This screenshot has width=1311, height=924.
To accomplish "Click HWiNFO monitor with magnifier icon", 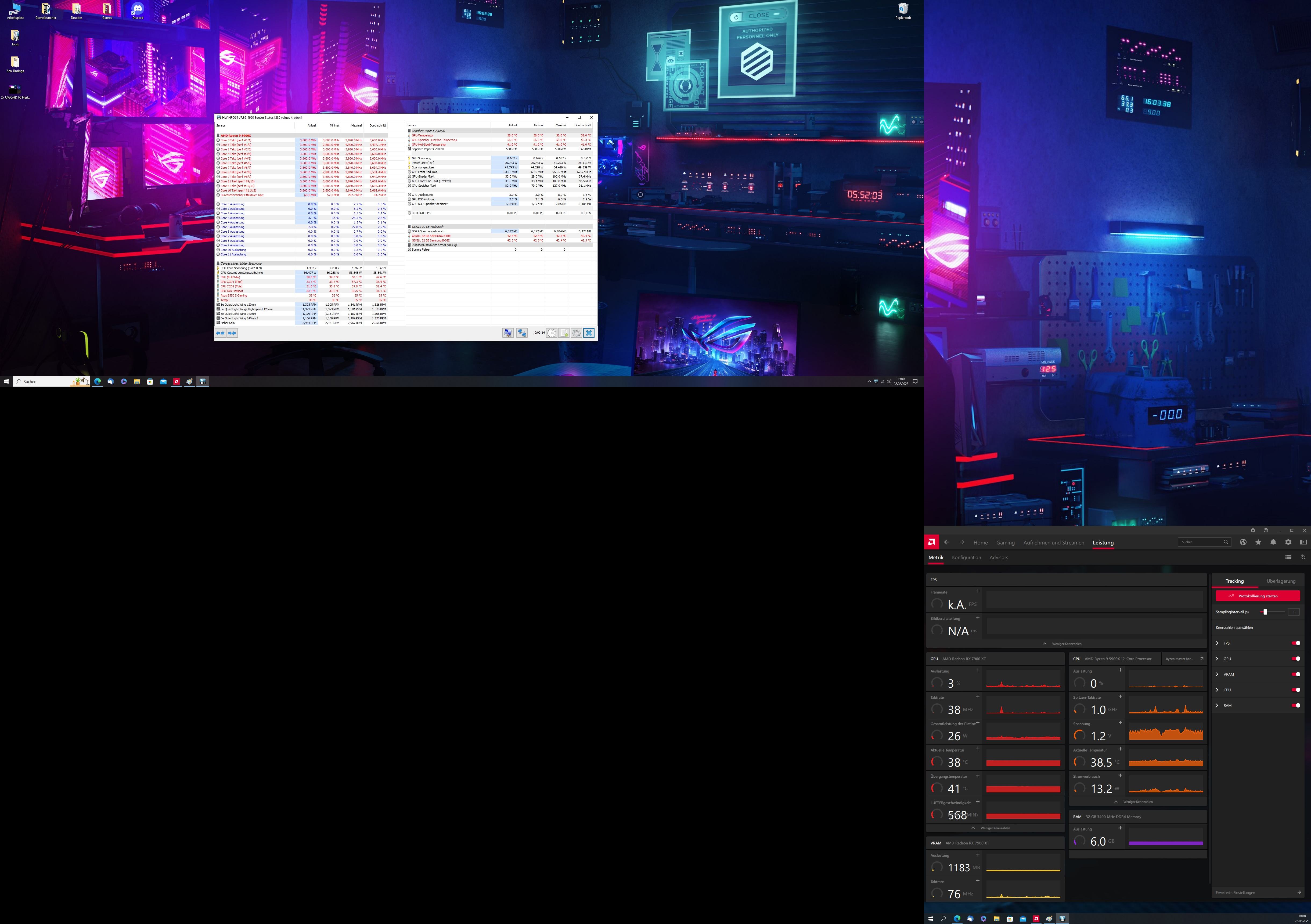I will coord(508,333).
